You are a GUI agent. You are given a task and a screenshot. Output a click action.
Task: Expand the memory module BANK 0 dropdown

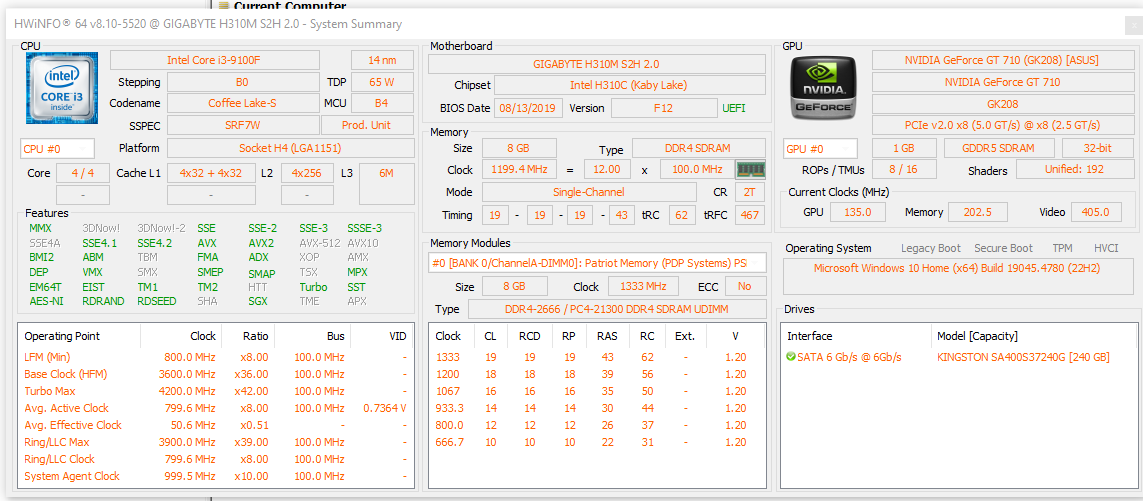(597, 263)
